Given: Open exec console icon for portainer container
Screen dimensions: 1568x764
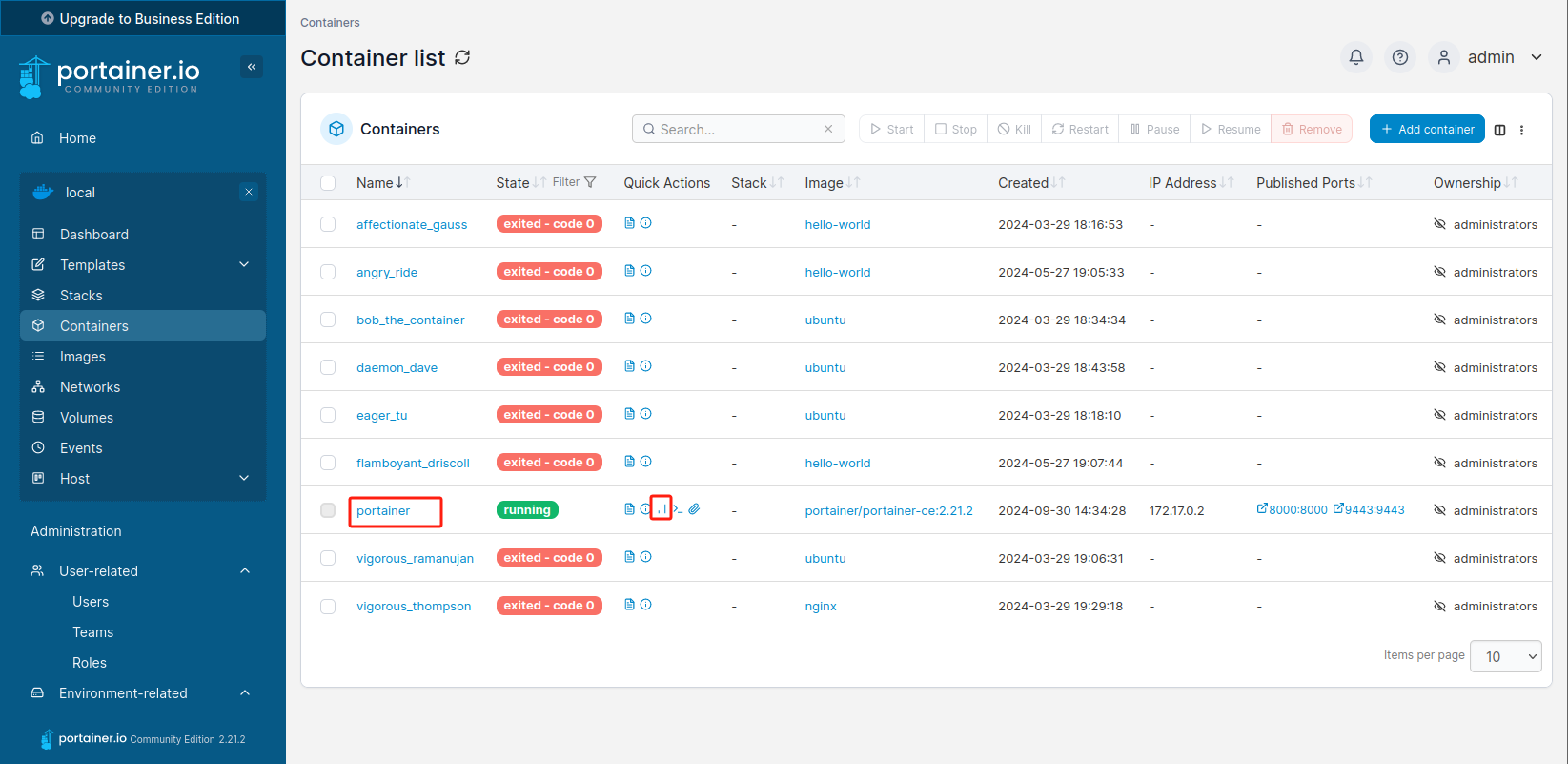Looking at the screenshot, I should [x=678, y=509].
